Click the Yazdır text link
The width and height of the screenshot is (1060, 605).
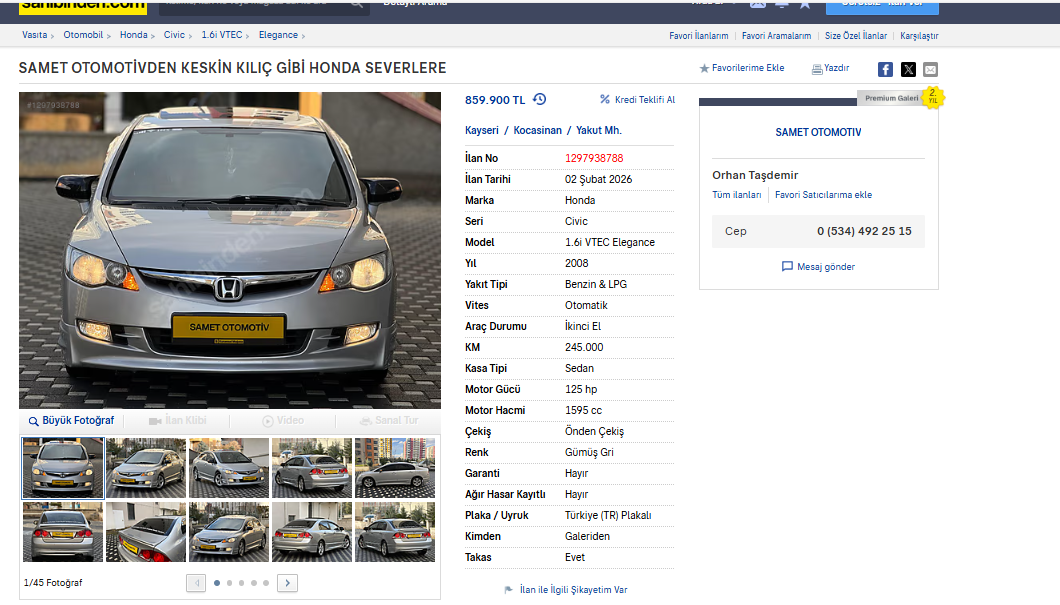[x=836, y=68]
